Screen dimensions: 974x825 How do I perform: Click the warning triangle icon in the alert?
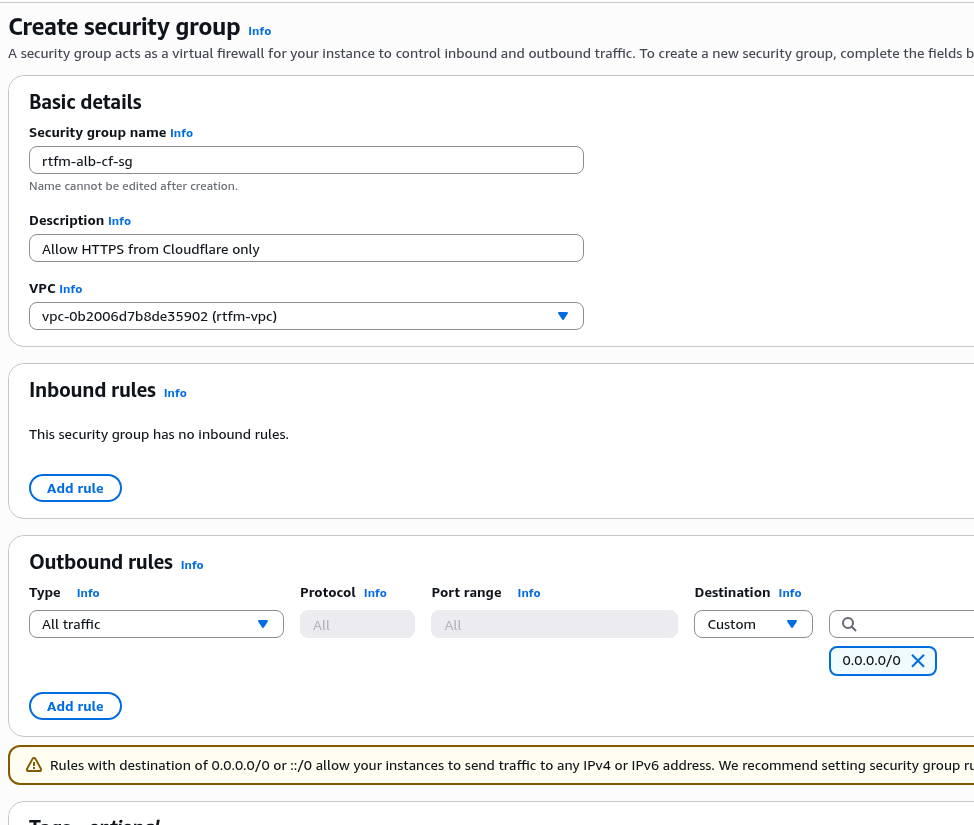(x=33, y=765)
